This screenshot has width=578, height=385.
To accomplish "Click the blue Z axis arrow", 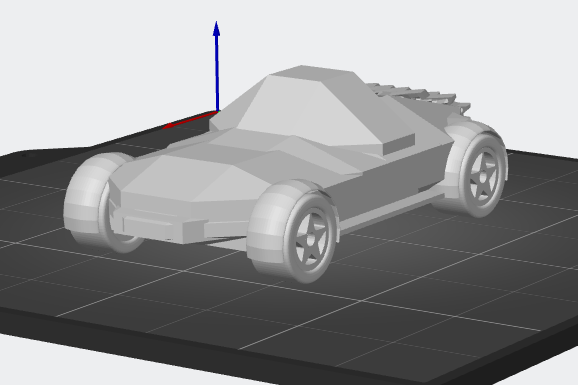I will (217, 66).
